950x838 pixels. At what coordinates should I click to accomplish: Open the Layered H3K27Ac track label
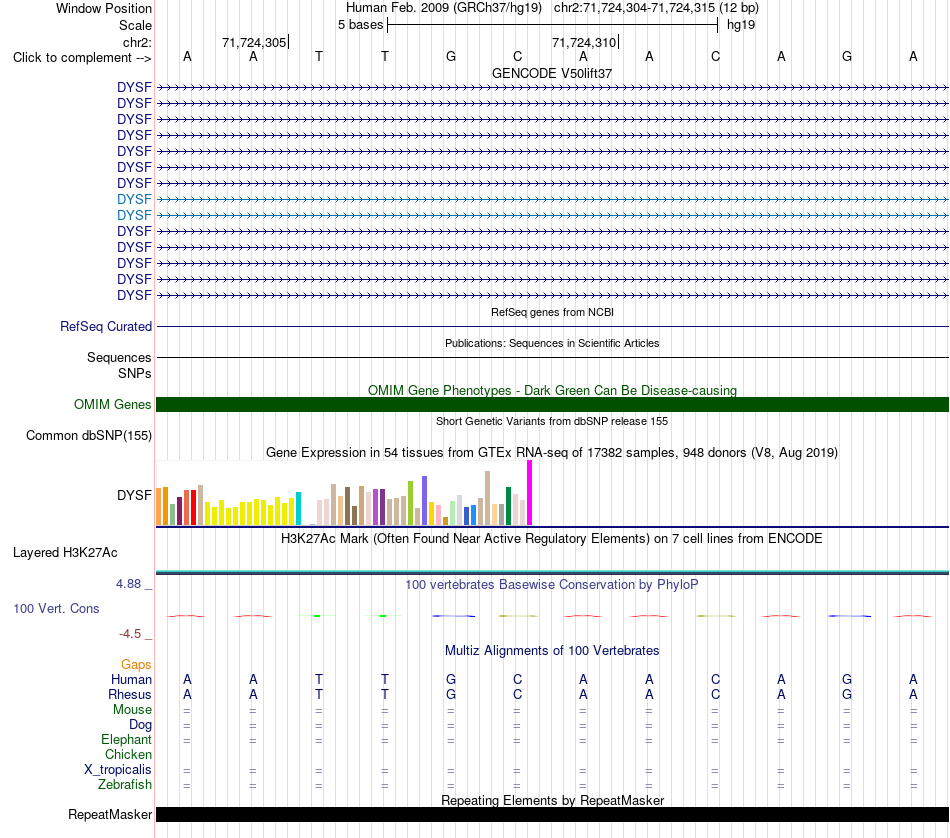click(65, 553)
